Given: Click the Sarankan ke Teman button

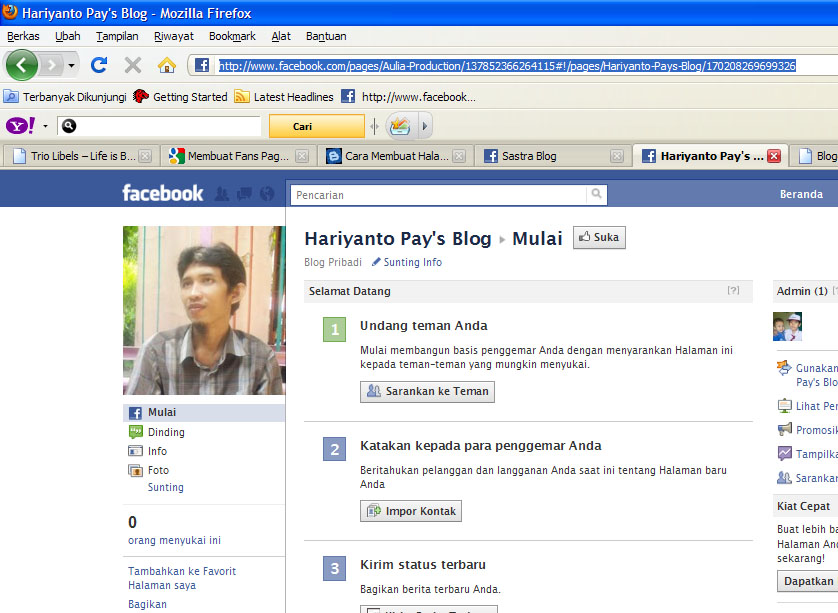Looking at the screenshot, I should coord(428,391).
